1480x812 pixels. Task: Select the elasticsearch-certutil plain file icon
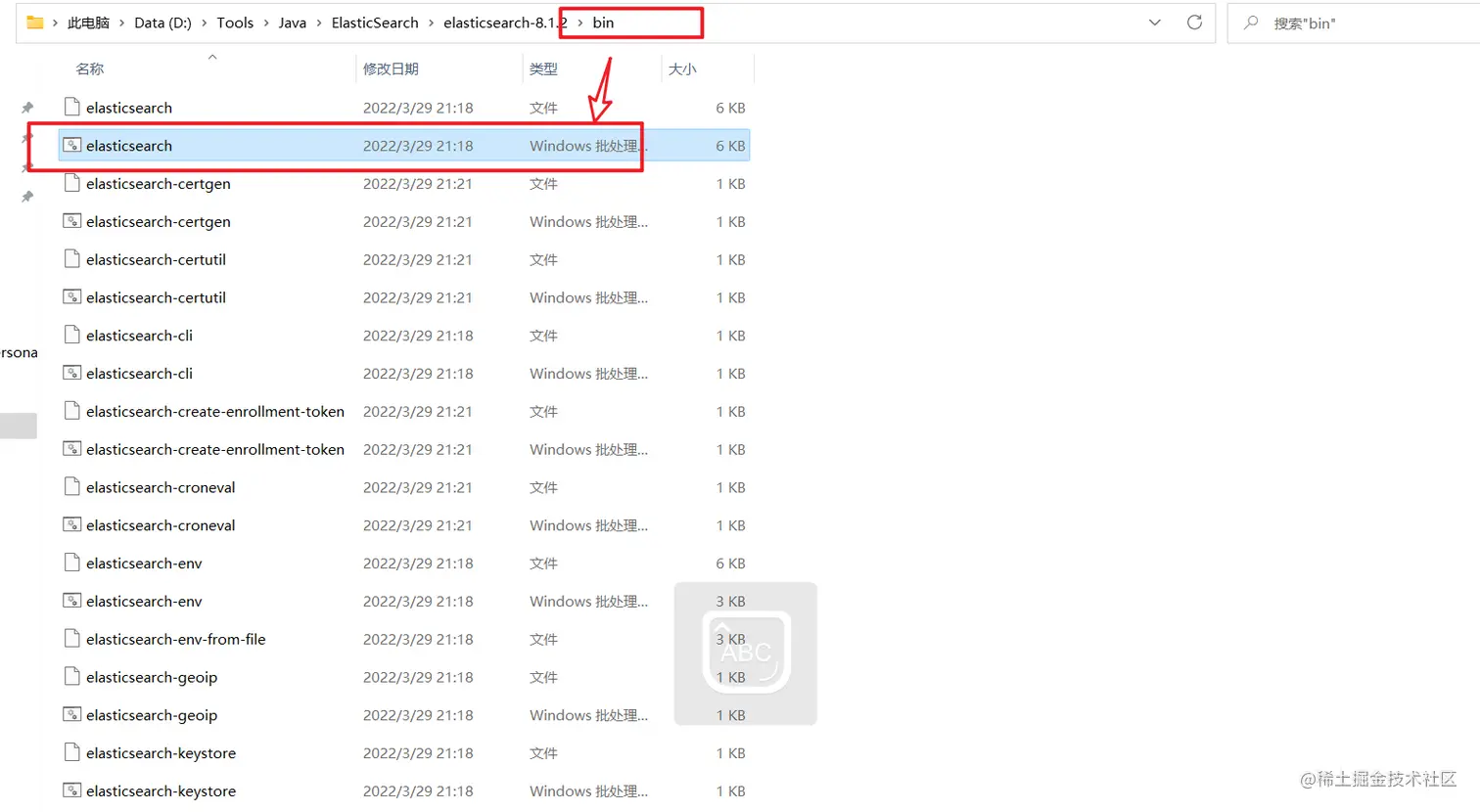71,259
